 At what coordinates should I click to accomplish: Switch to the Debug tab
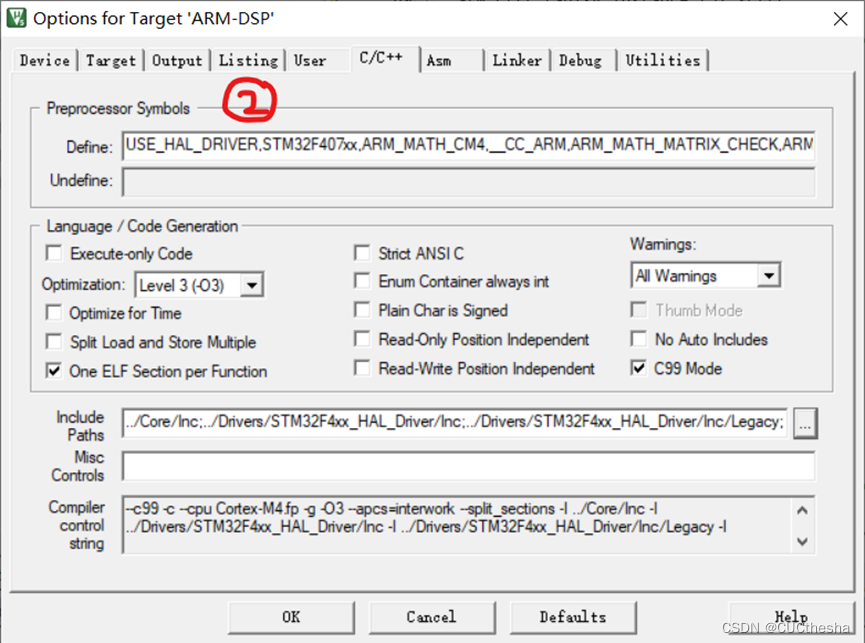582,60
